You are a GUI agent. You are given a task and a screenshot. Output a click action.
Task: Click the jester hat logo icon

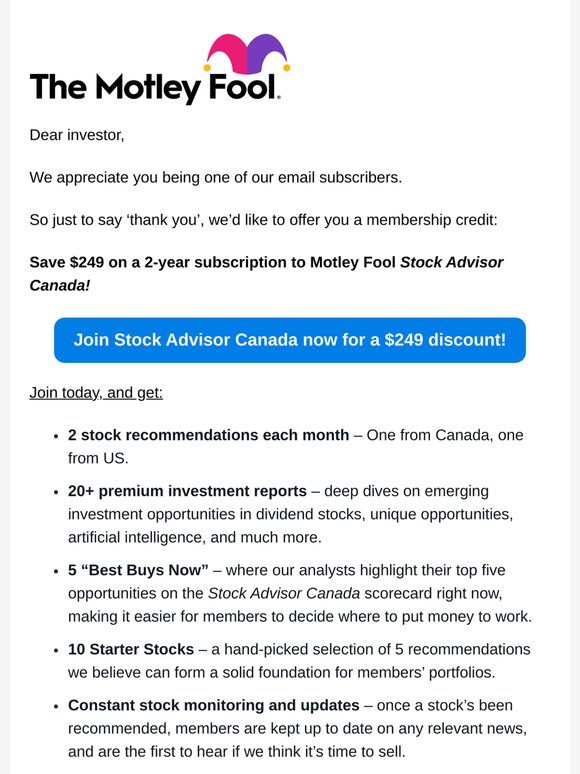point(247,53)
